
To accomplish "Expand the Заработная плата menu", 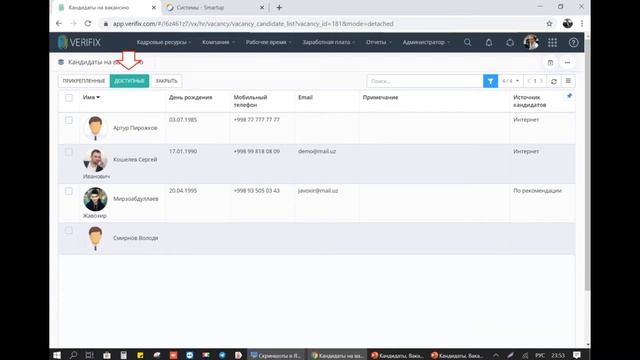I will point(328,42).
